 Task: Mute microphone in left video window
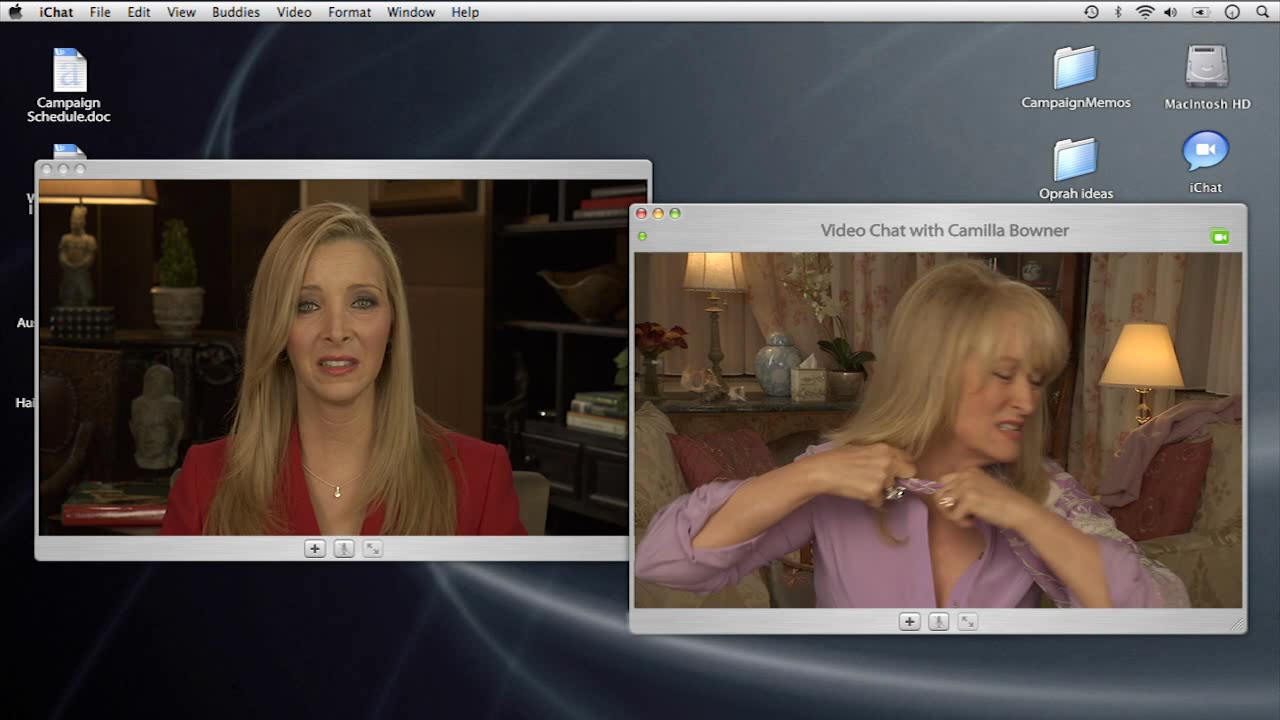(344, 549)
